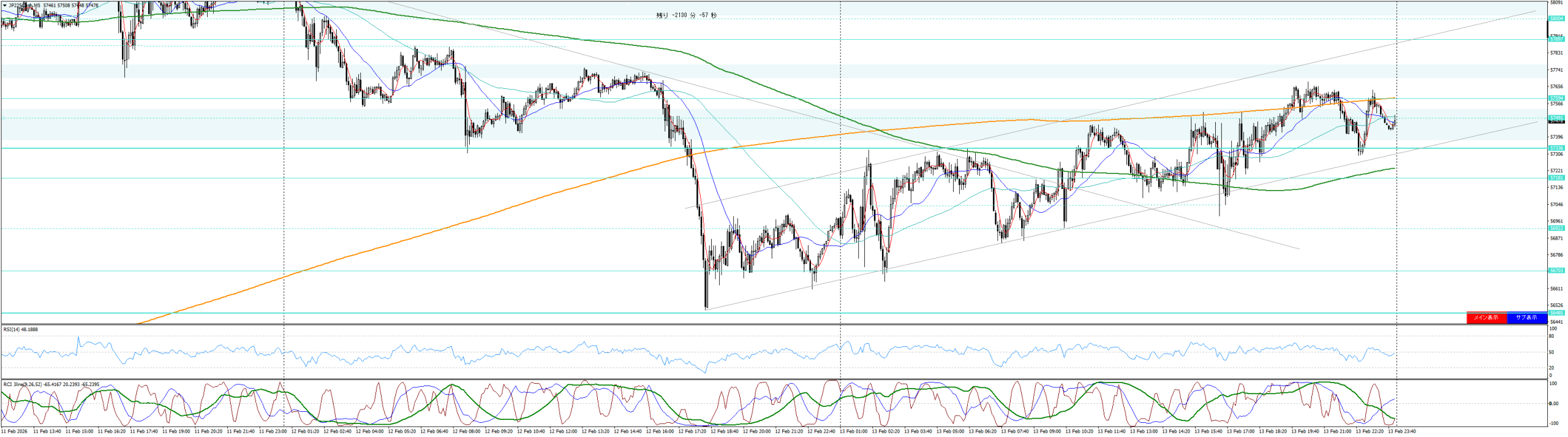The height and width of the screenshot is (437, 1568).
Task: Click the 57336 horizontal line price tag
Action: click(x=1556, y=148)
